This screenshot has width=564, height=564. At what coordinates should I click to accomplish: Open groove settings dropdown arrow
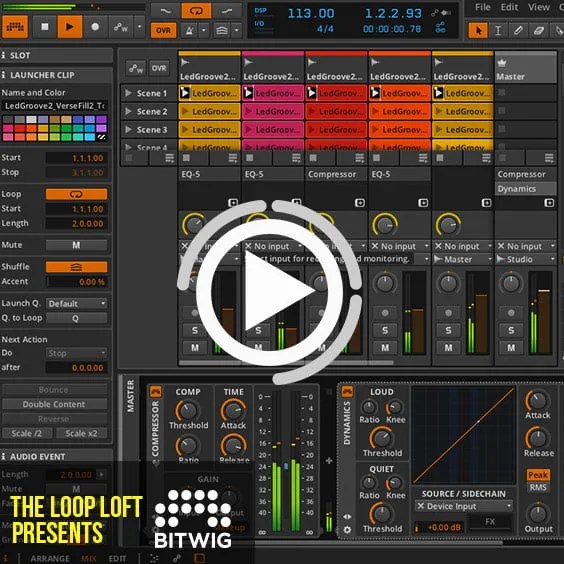pos(237,31)
